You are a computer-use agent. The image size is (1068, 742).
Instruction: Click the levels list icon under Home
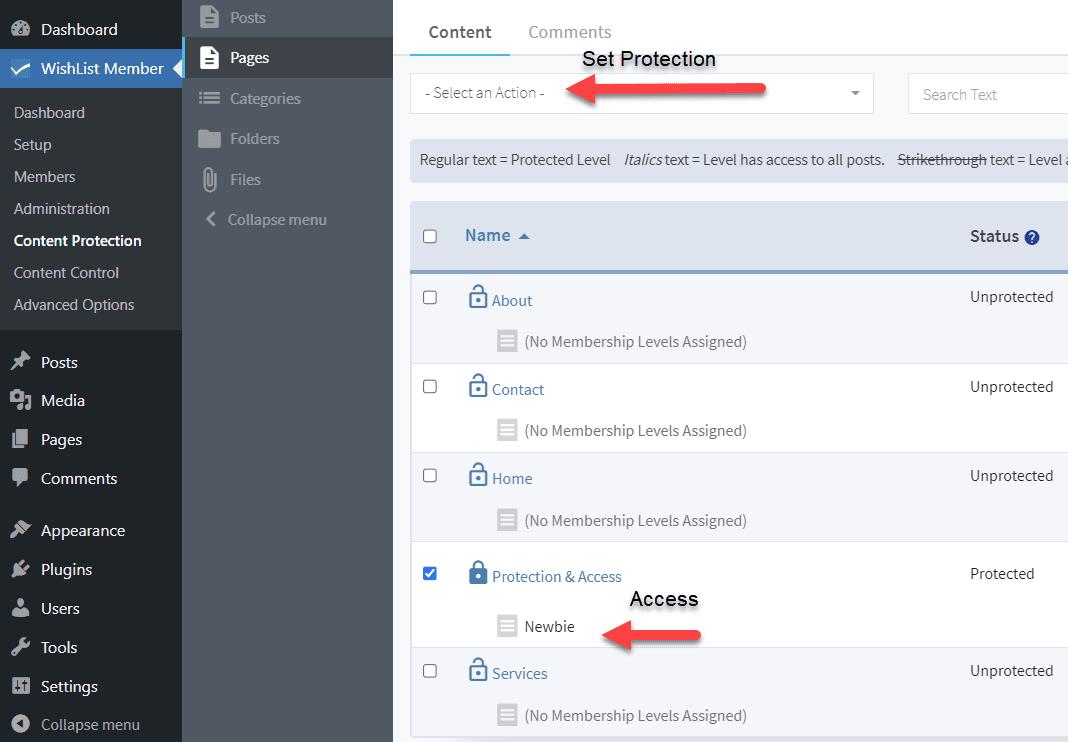coord(507,520)
